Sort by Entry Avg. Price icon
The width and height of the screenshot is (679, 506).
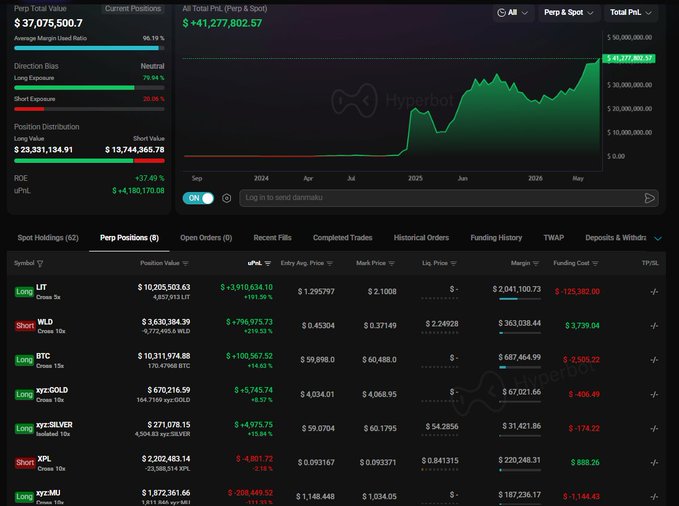pos(330,263)
